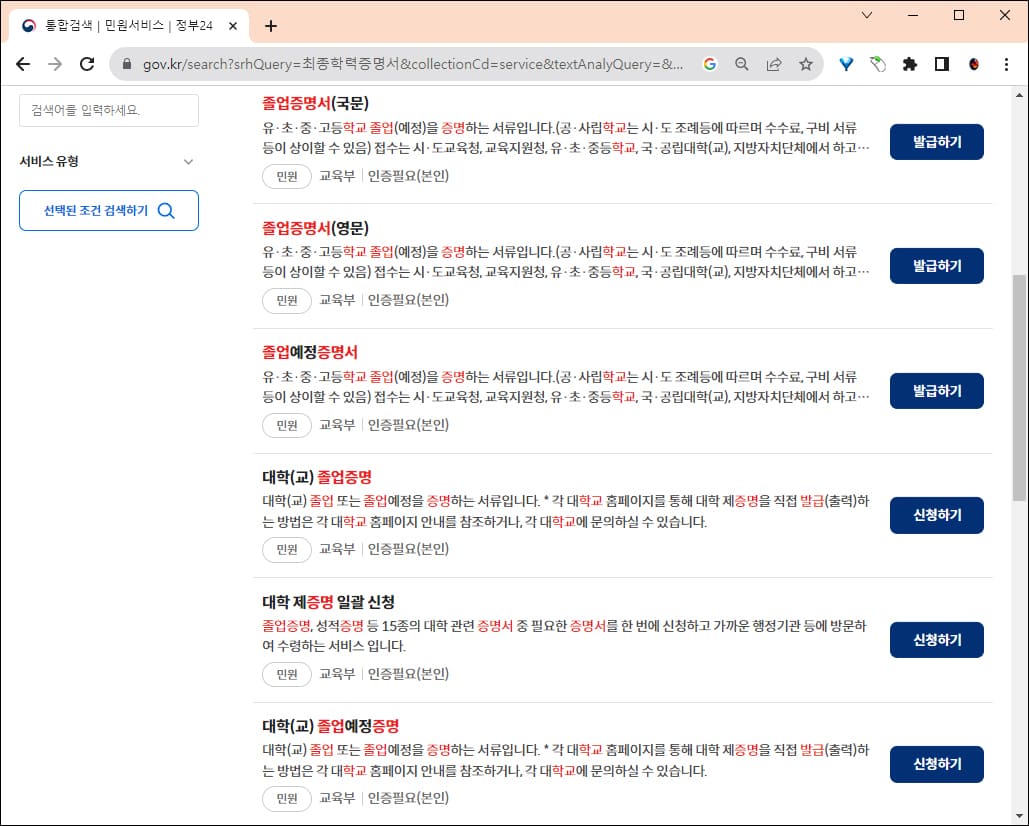Screen dimensions: 1029x826
Task: Click the 검색어를 입력하세요 search field
Action: click(x=108, y=111)
